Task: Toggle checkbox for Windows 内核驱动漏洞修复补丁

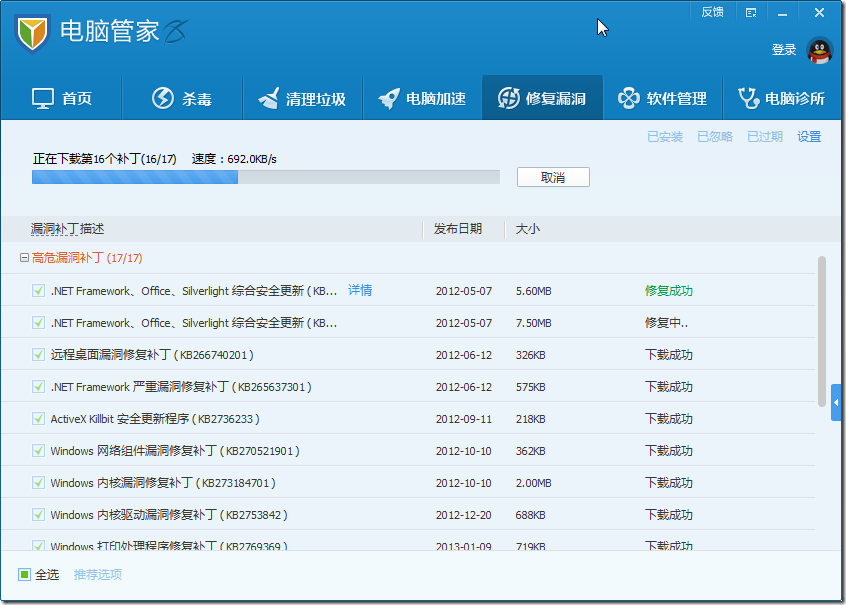Action: coord(38,514)
